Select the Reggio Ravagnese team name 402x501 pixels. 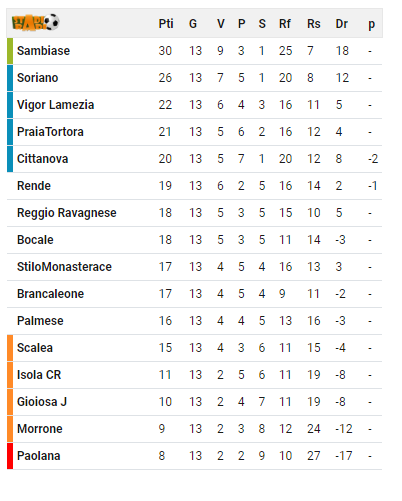pyautogui.click(x=67, y=213)
